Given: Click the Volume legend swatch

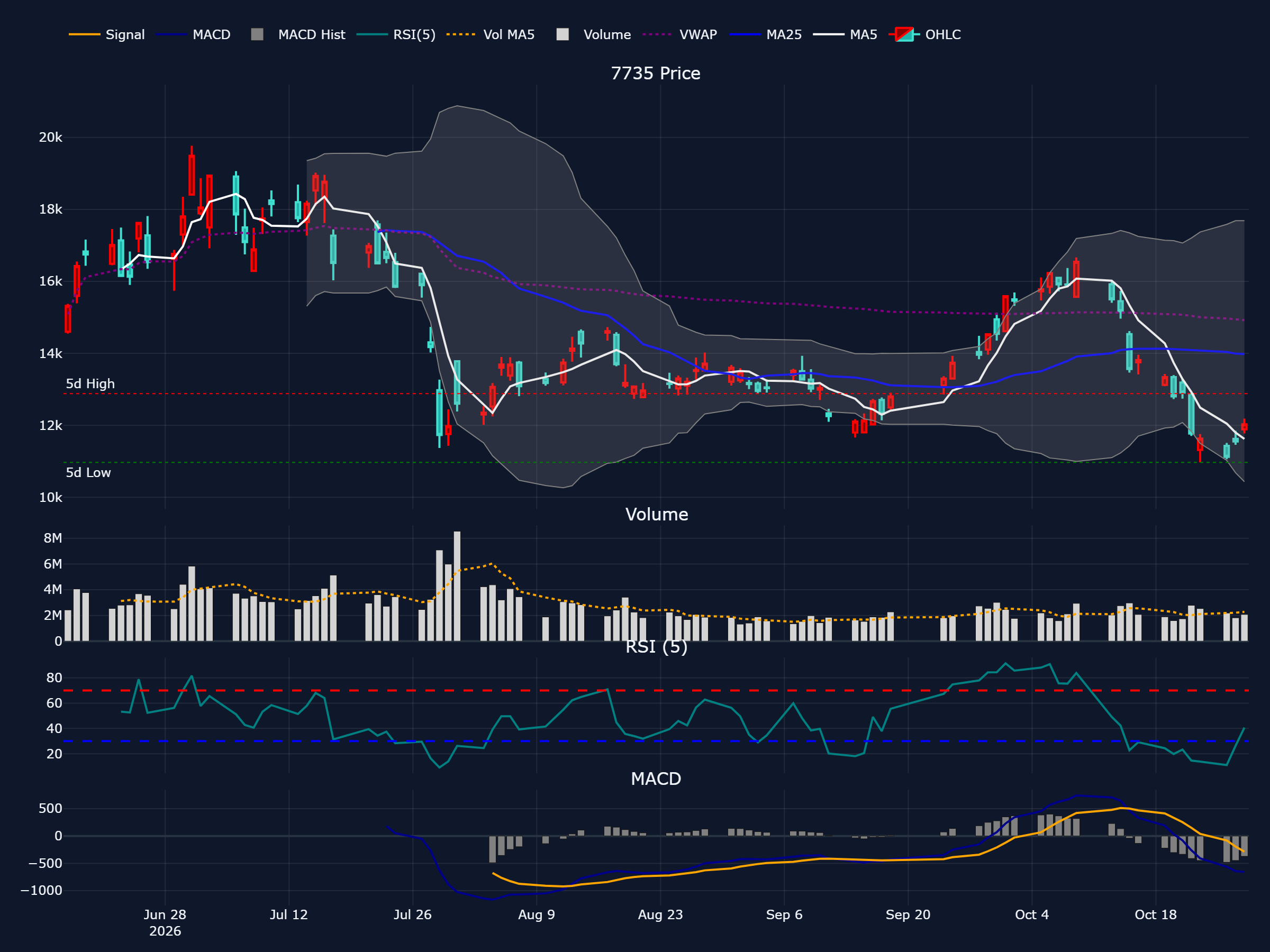Looking at the screenshot, I should (563, 34).
